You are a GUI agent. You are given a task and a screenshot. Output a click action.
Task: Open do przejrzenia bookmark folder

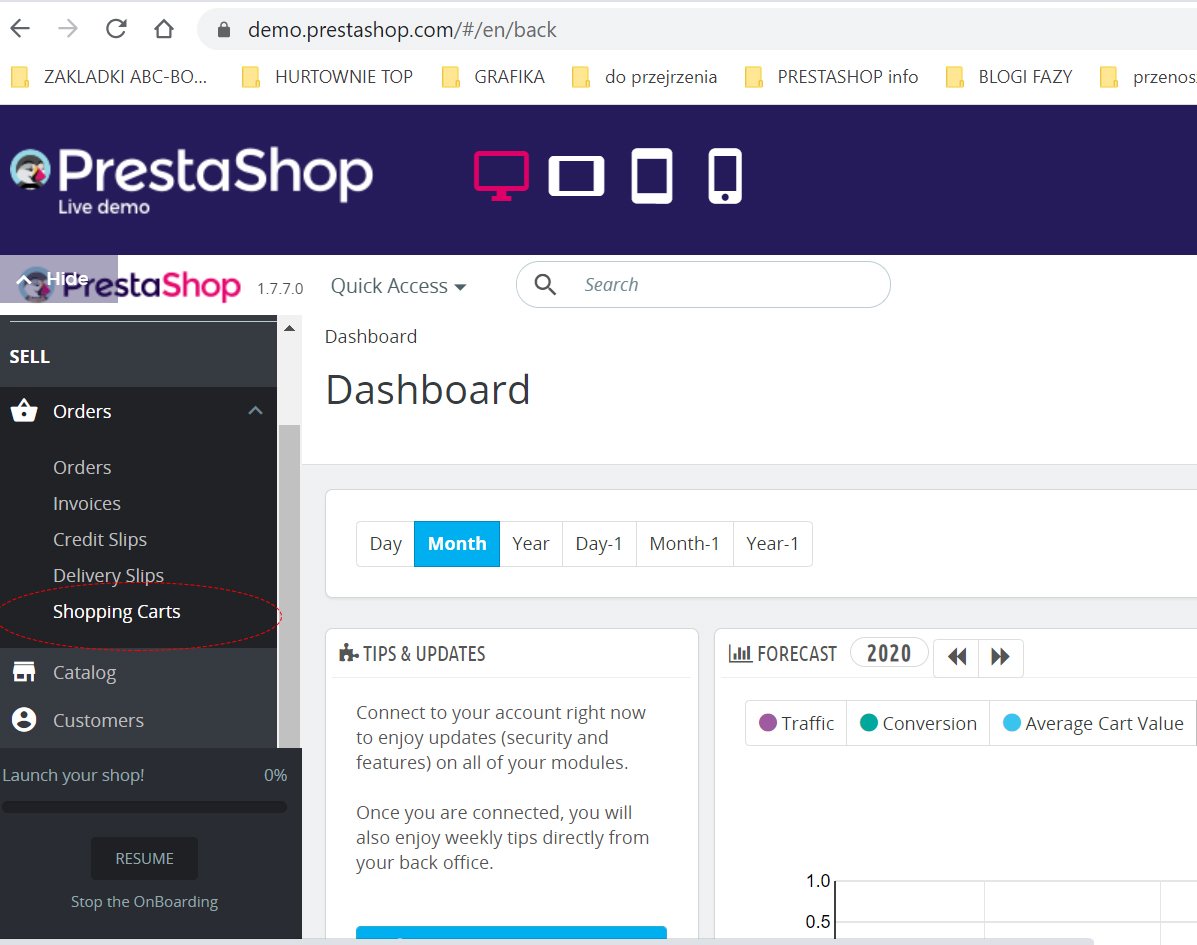(644, 76)
